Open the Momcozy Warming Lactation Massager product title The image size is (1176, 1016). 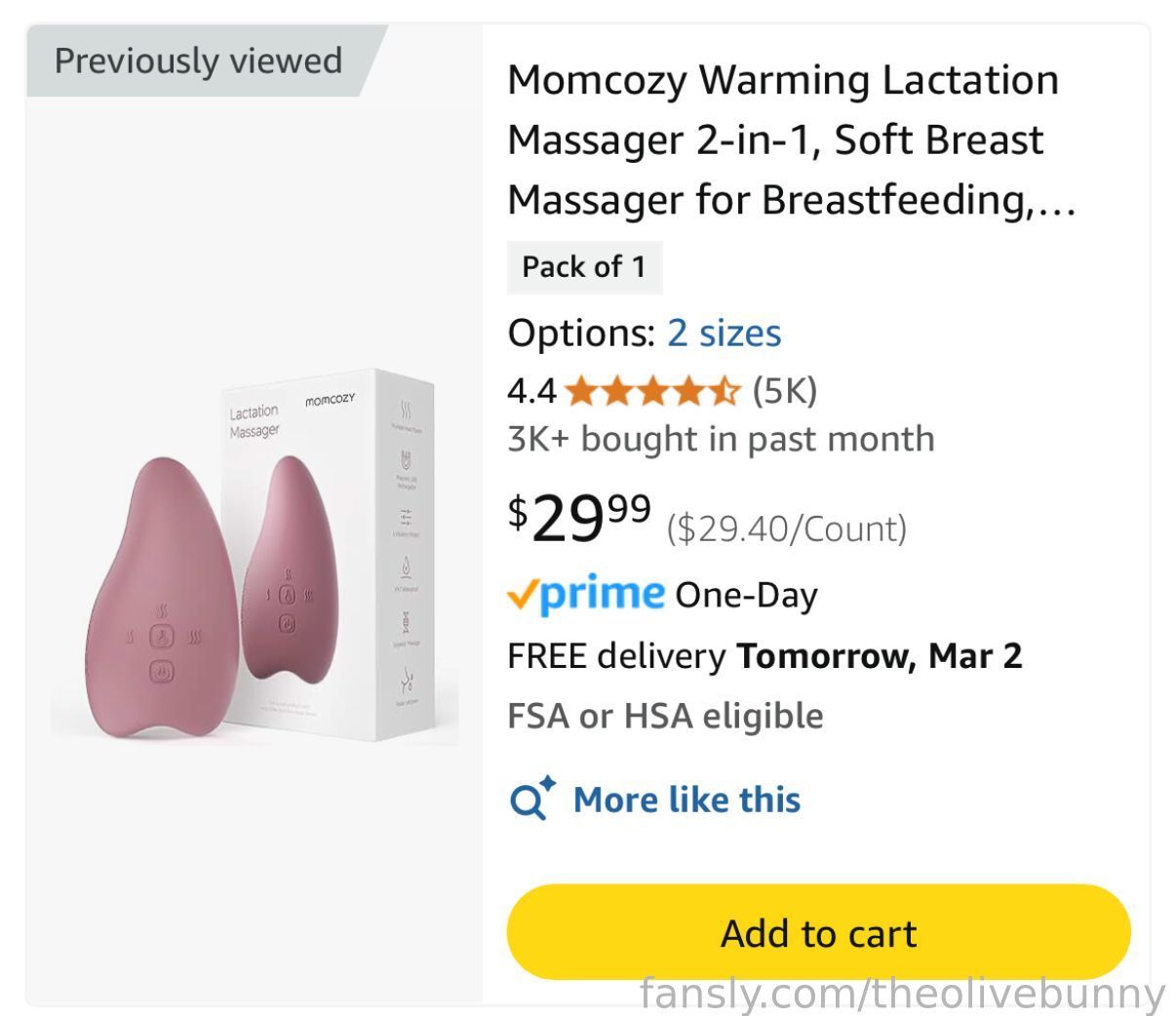791,139
